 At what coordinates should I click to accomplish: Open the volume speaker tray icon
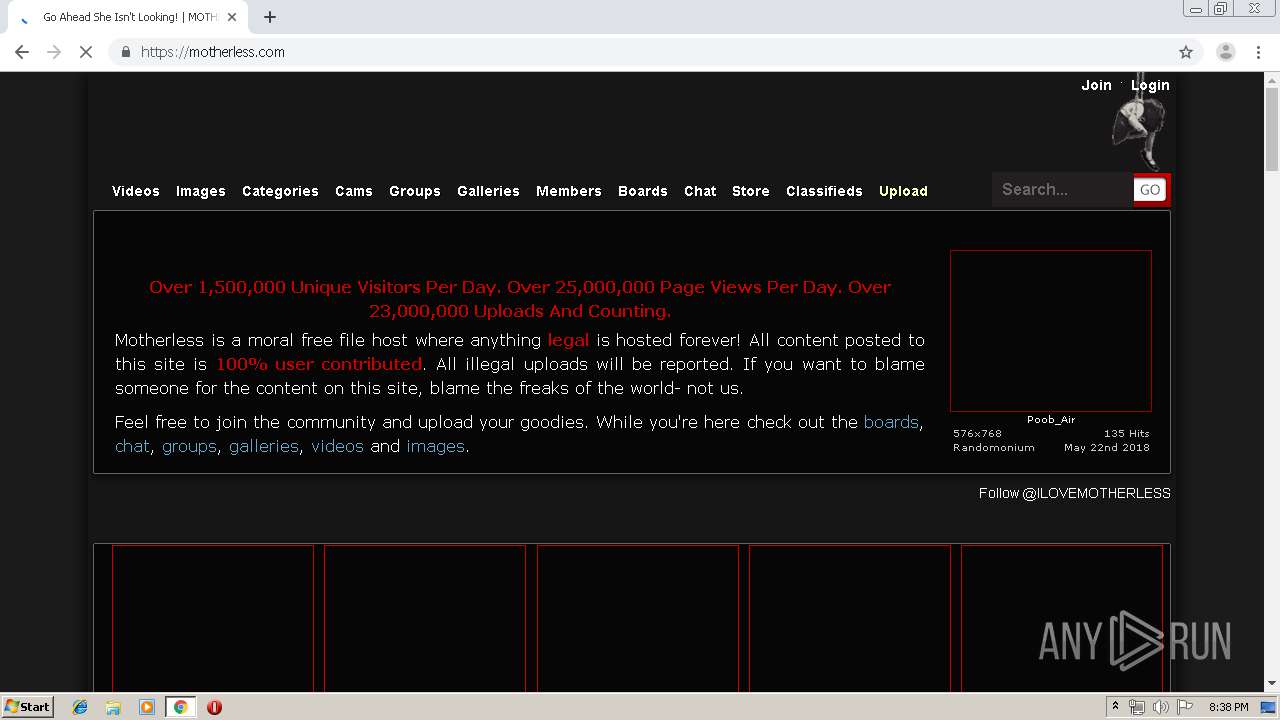tap(1160, 707)
